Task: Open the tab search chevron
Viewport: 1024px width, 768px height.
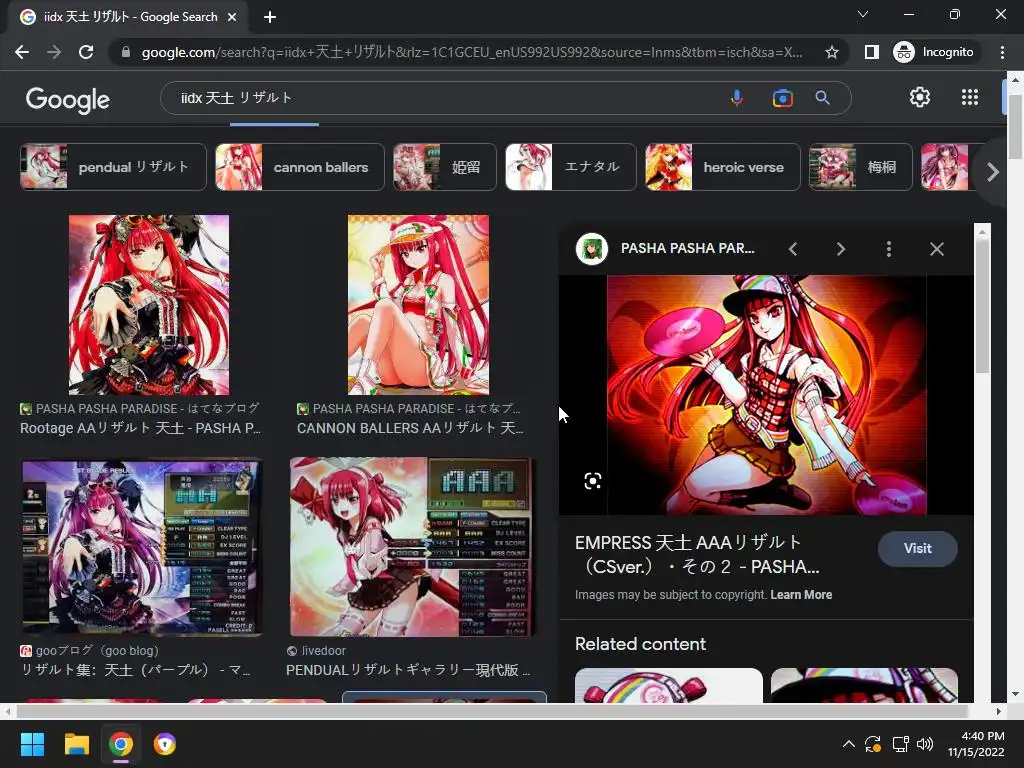Action: (863, 14)
